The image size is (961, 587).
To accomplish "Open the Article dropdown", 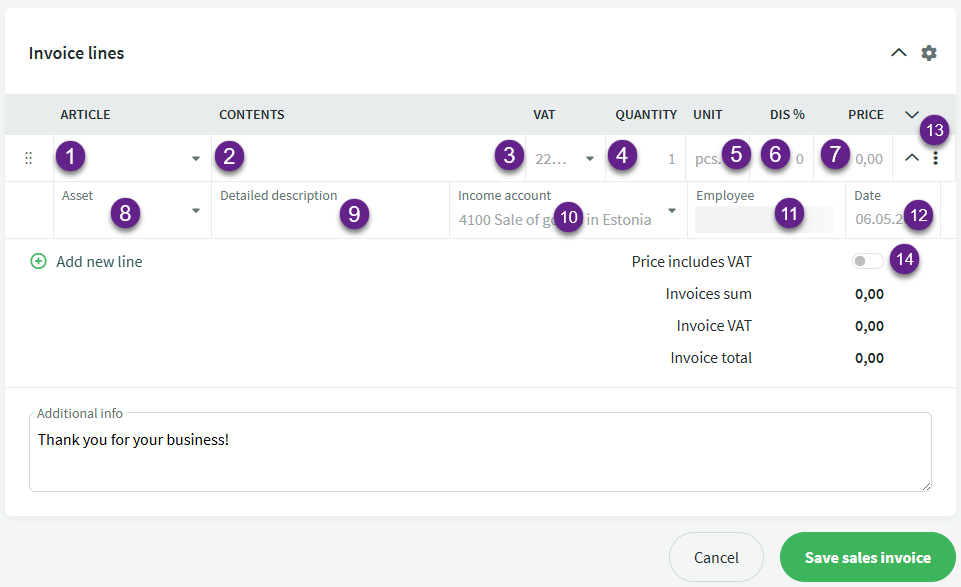I will click(195, 159).
